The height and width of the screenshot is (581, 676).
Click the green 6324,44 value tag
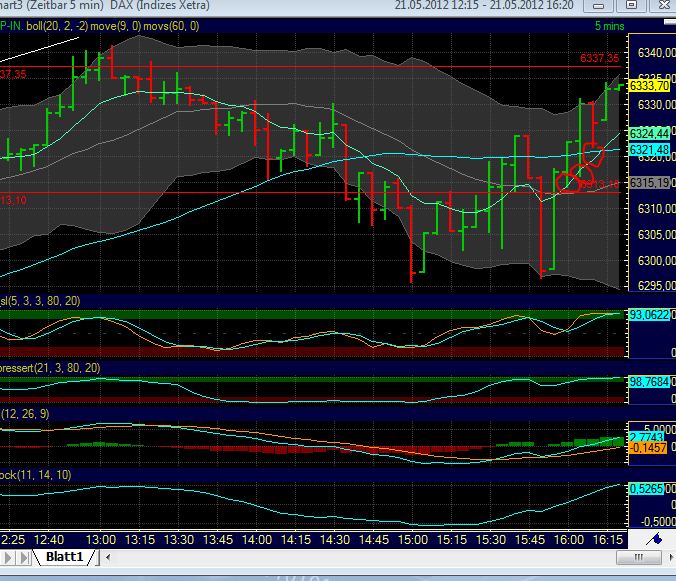coord(650,134)
